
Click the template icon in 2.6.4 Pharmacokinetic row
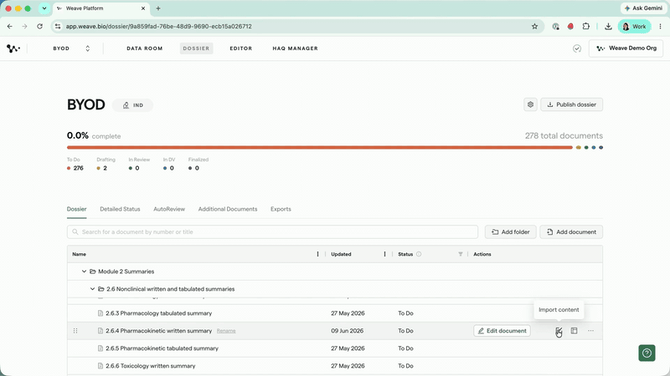(574, 331)
